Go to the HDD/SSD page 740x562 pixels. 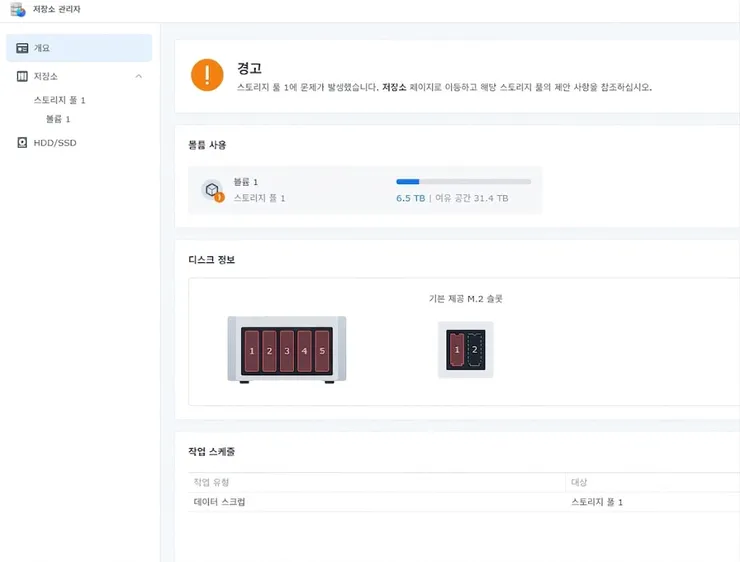click(55, 143)
